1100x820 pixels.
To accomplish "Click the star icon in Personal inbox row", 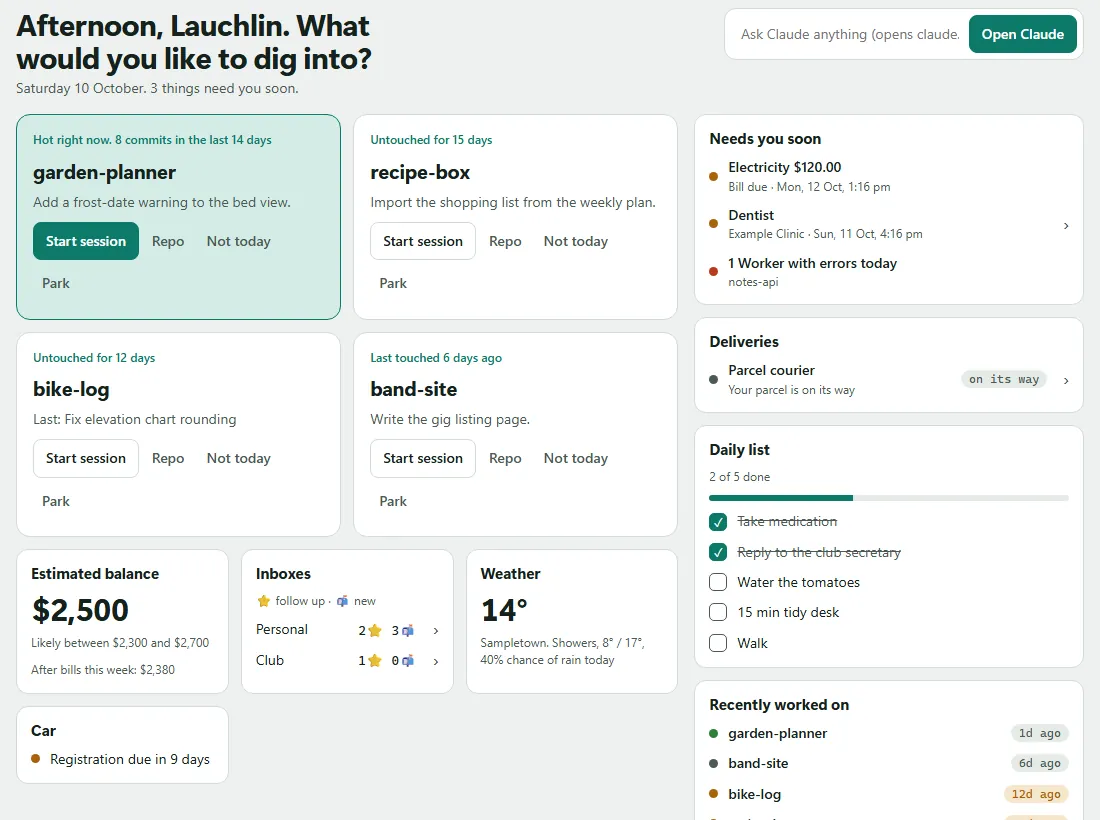I will tap(375, 631).
